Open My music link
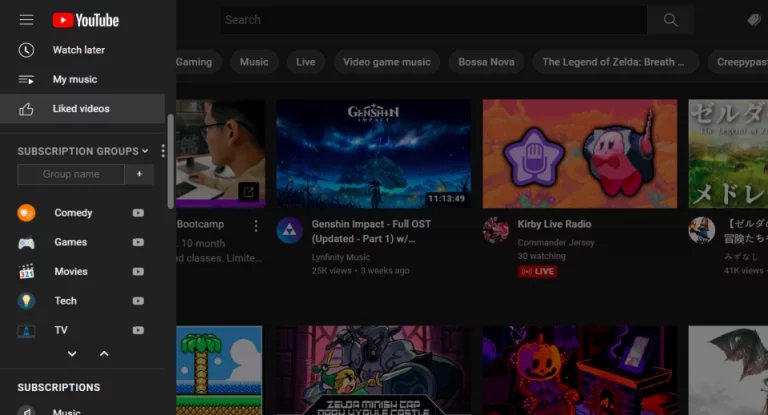Viewport: 768px width, 415px height. tap(75, 79)
